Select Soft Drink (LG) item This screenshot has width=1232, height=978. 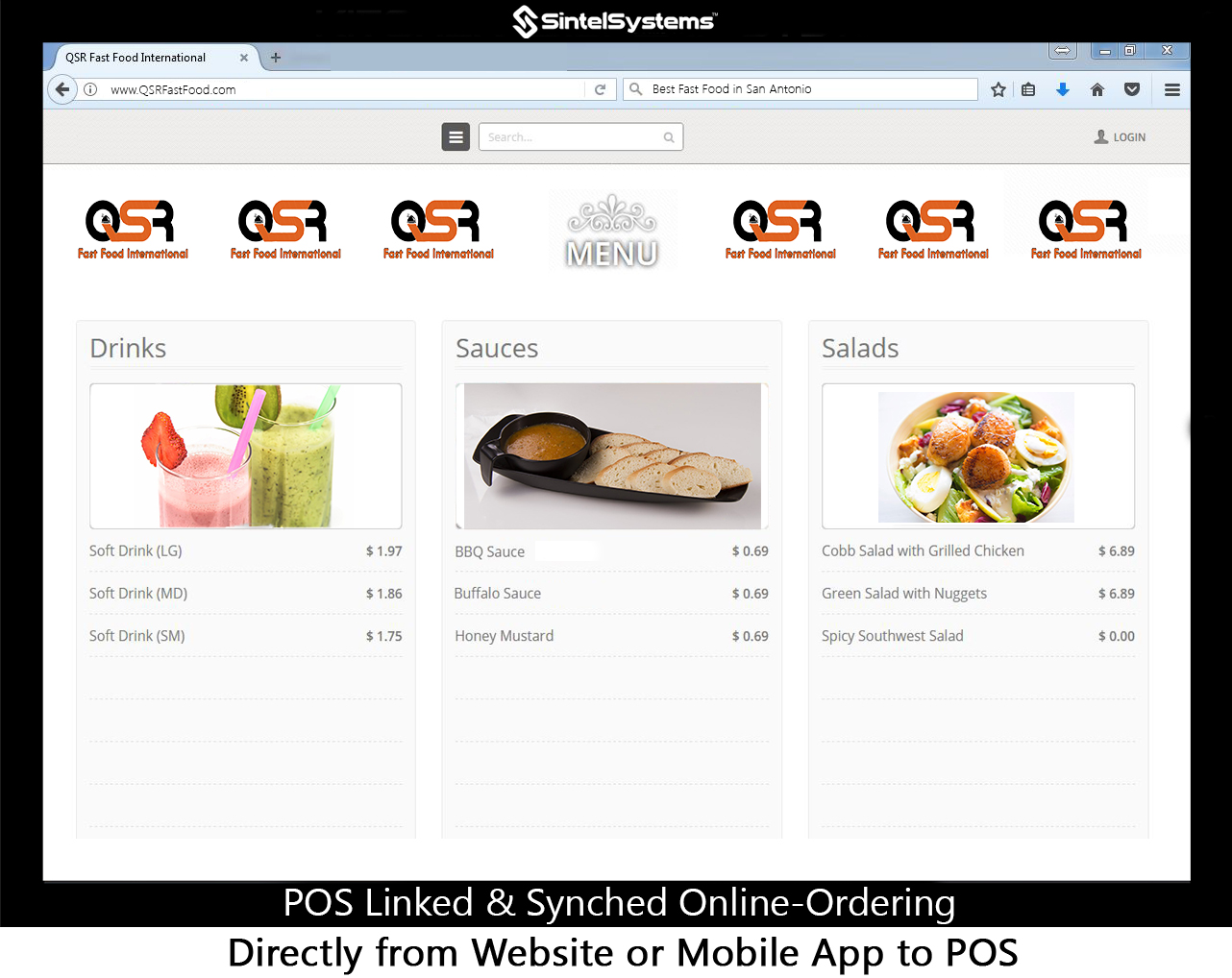pos(136,550)
